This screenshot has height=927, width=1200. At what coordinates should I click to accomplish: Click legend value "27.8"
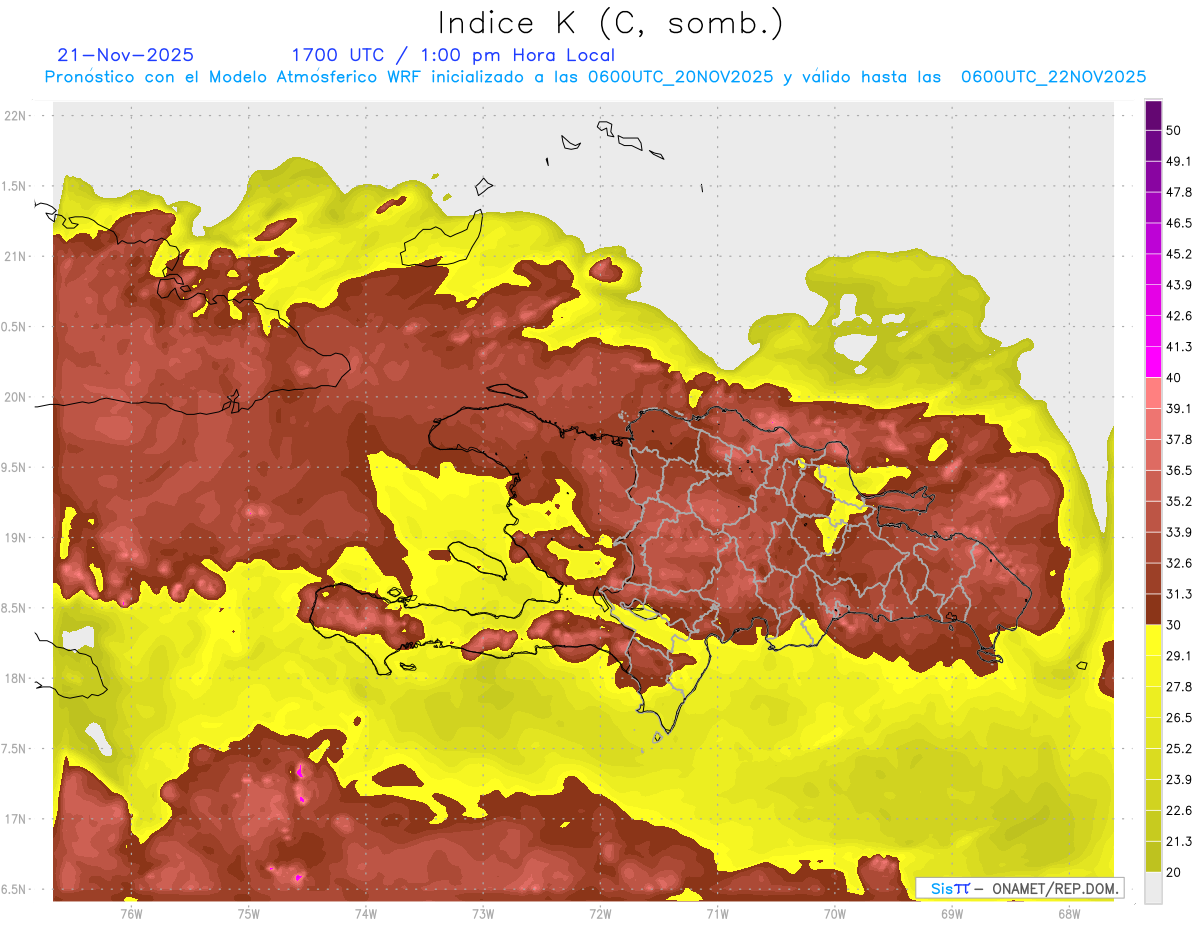click(x=1179, y=687)
